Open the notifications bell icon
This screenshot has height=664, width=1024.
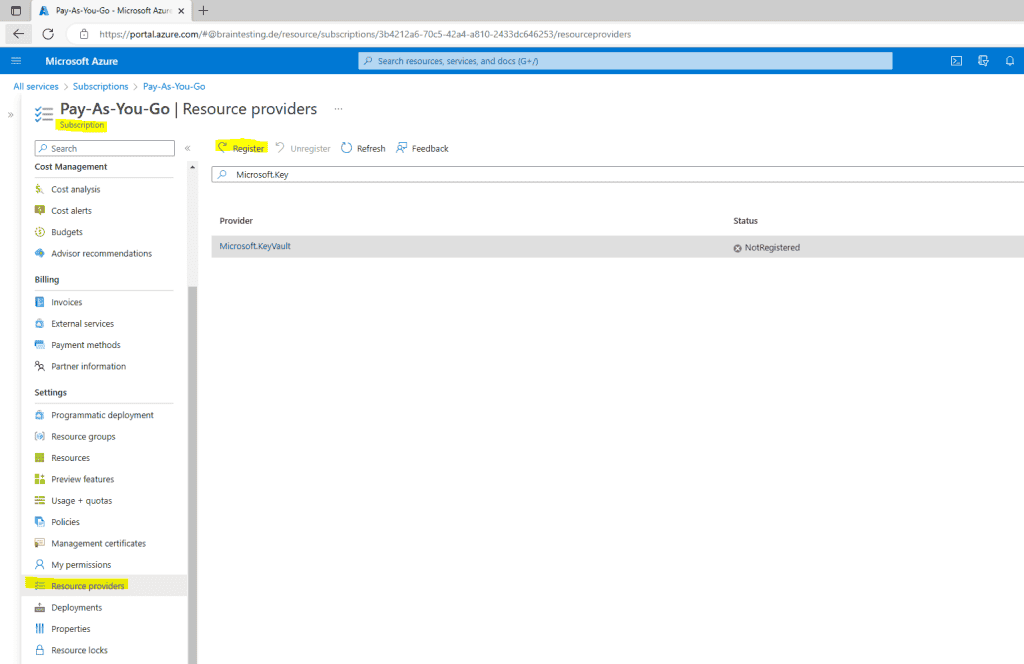(1010, 60)
